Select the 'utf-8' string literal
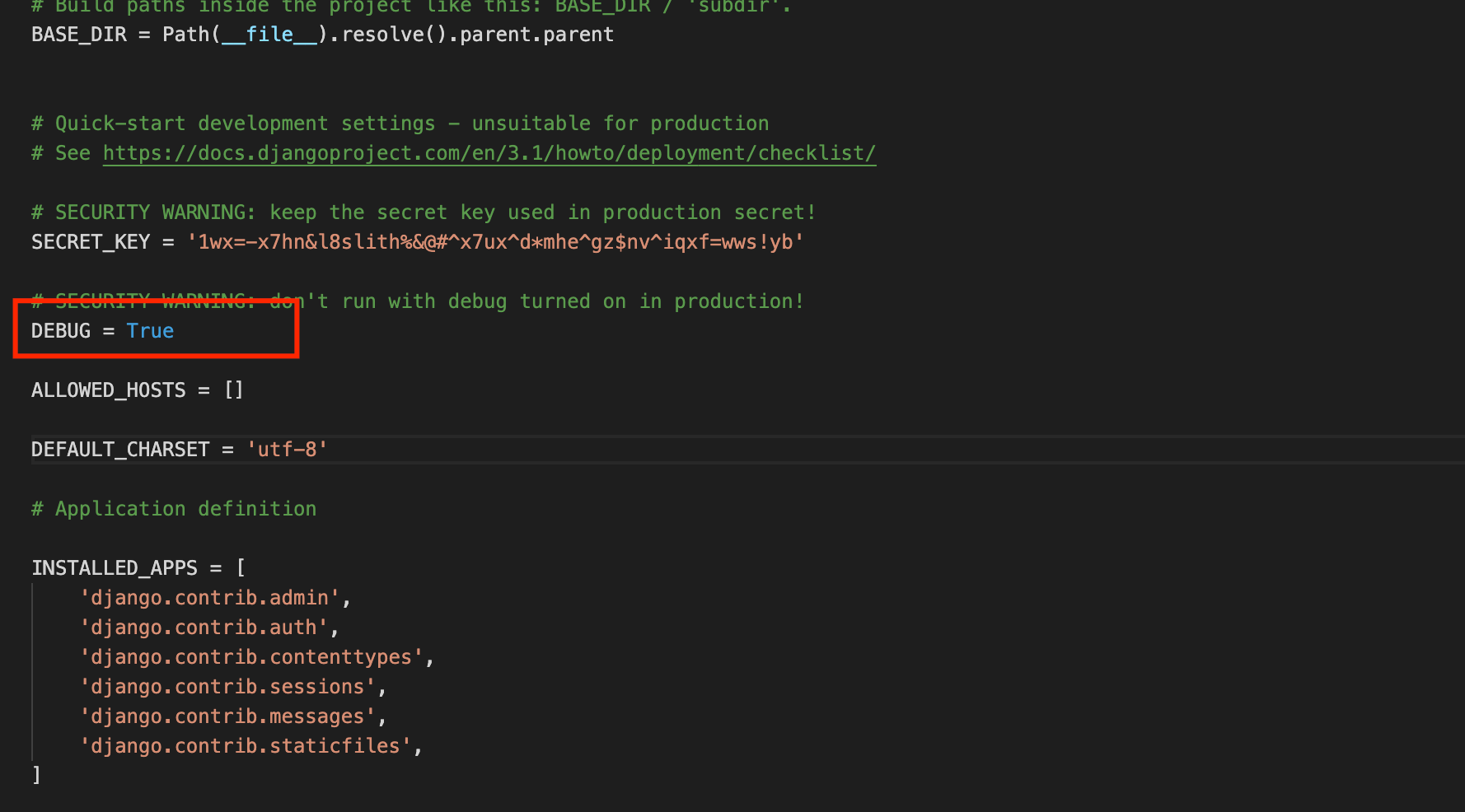The width and height of the screenshot is (1465, 812). click(x=286, y=449)
